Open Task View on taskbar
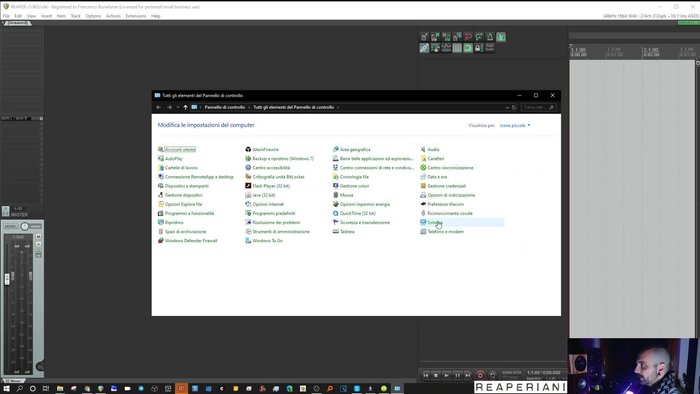 point(46,389)
